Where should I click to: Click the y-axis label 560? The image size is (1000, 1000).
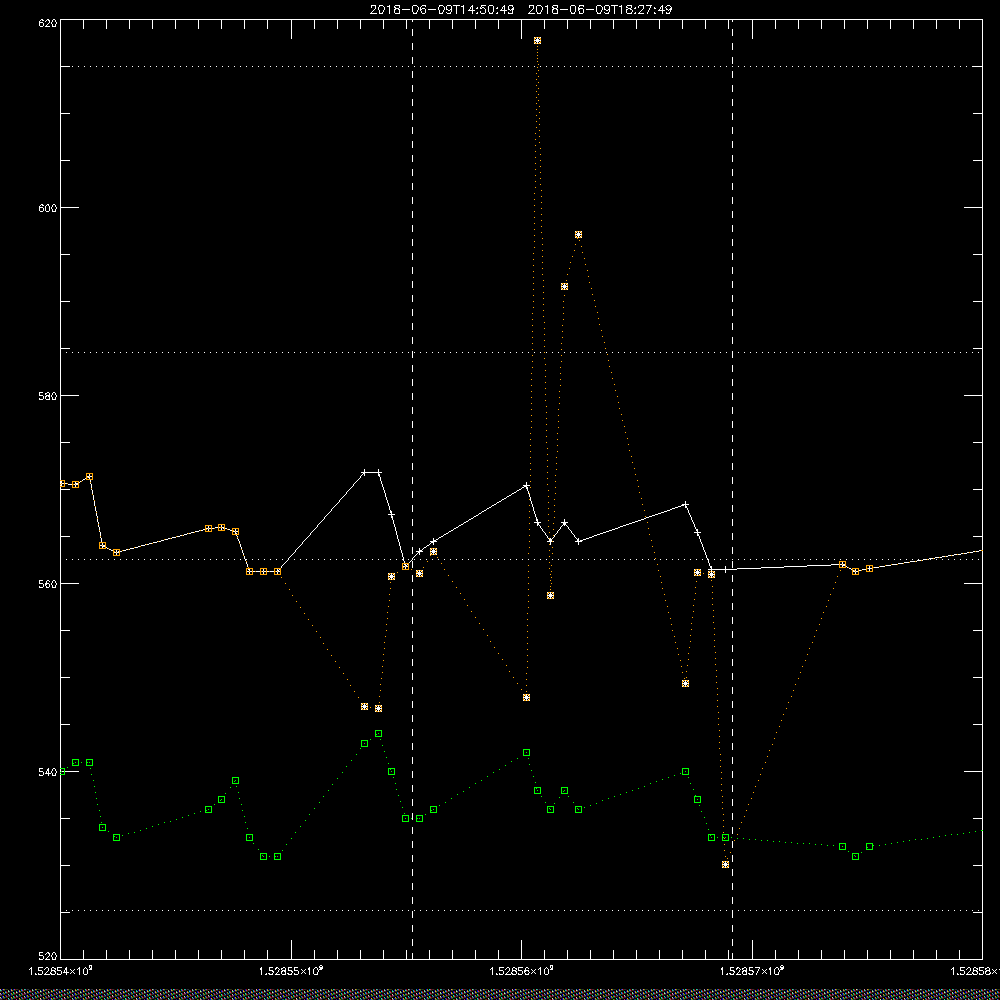click(x=48, y=584)
